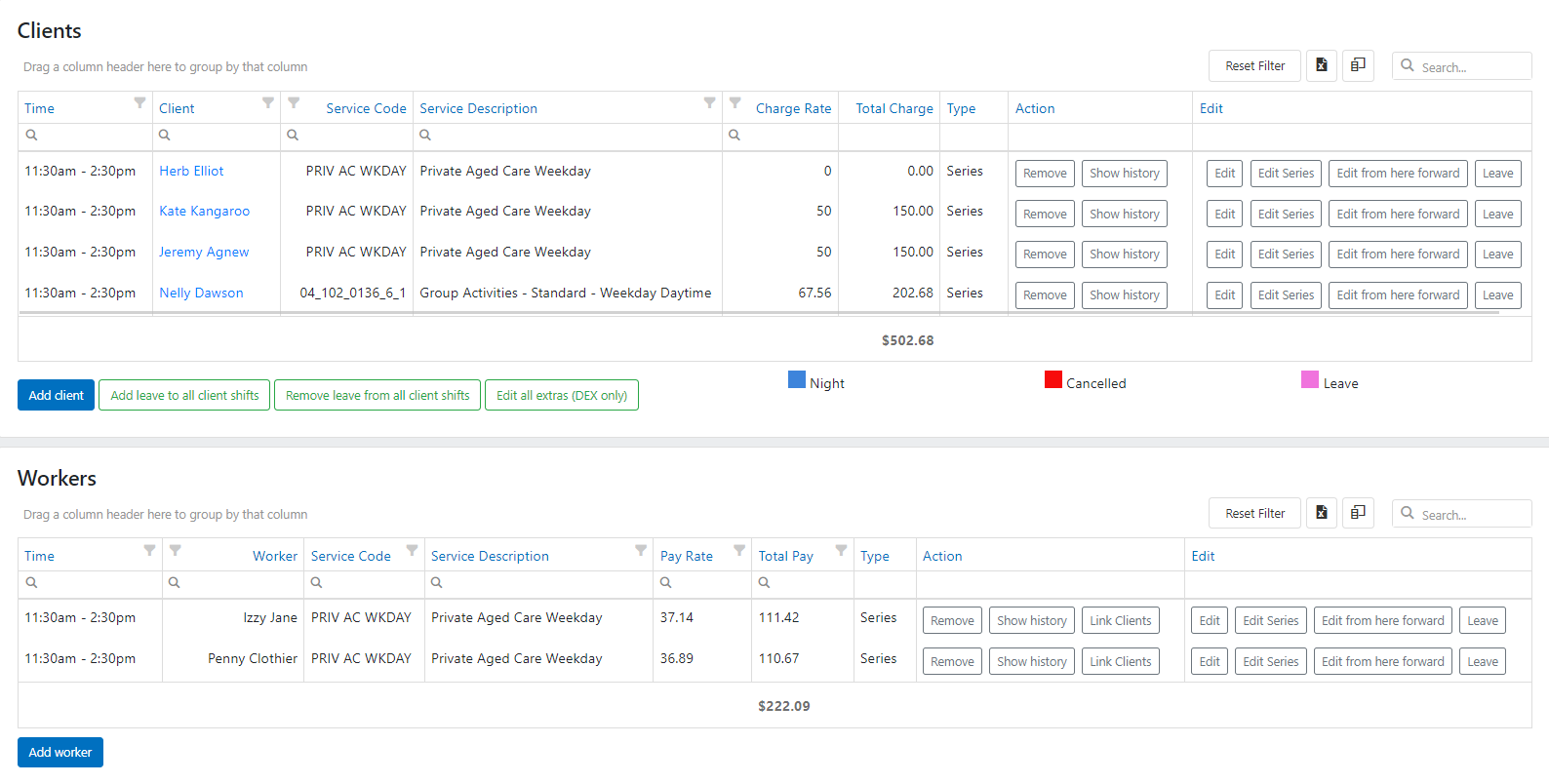Open the Jeremy Agnew client link
Viewport: 1549px width, 784px height.
tap(204, 252)
